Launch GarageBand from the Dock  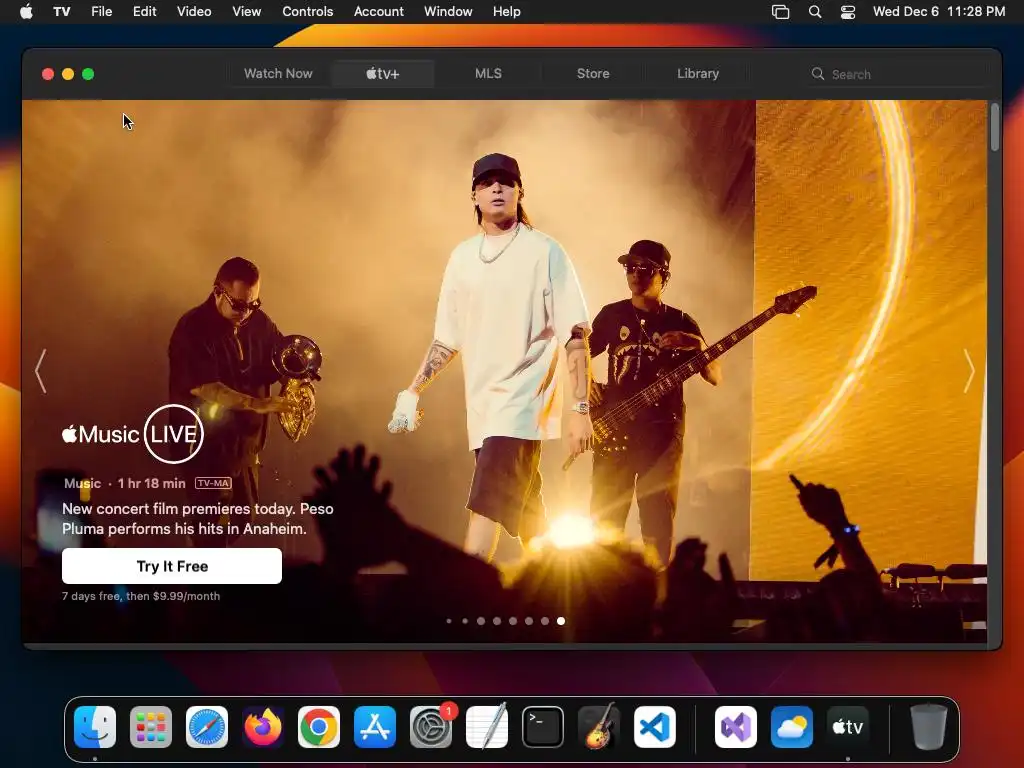tap(599, 727)
